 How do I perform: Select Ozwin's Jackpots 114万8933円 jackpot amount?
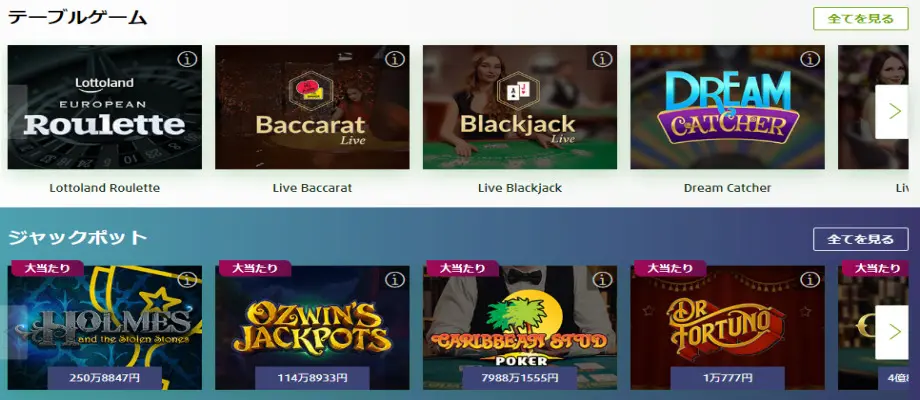[x=312, y=378]
